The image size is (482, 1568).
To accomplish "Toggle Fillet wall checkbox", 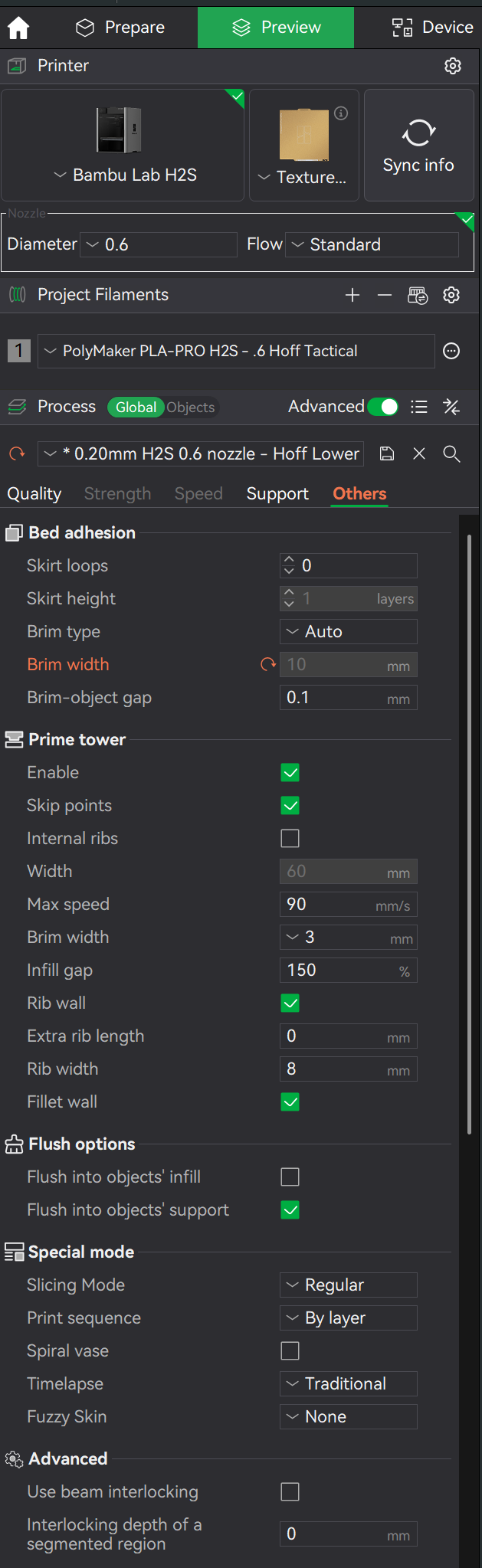I will 290,1102.
